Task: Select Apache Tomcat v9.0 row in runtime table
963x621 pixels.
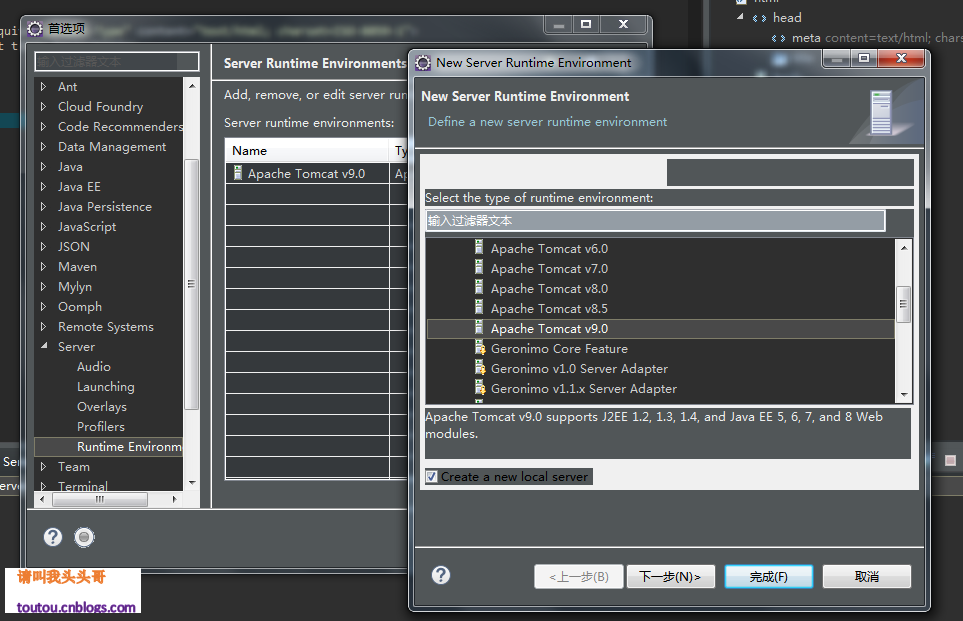Action: [x=307, y=174]
